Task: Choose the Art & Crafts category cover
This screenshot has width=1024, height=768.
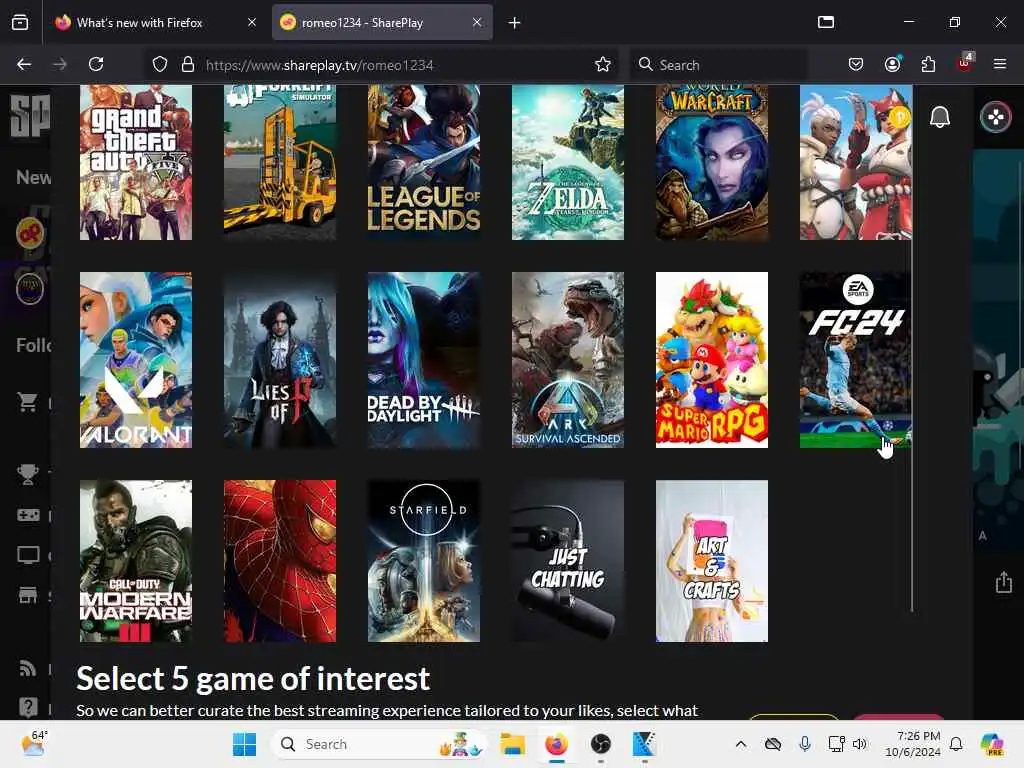Action: coord(712,561)
